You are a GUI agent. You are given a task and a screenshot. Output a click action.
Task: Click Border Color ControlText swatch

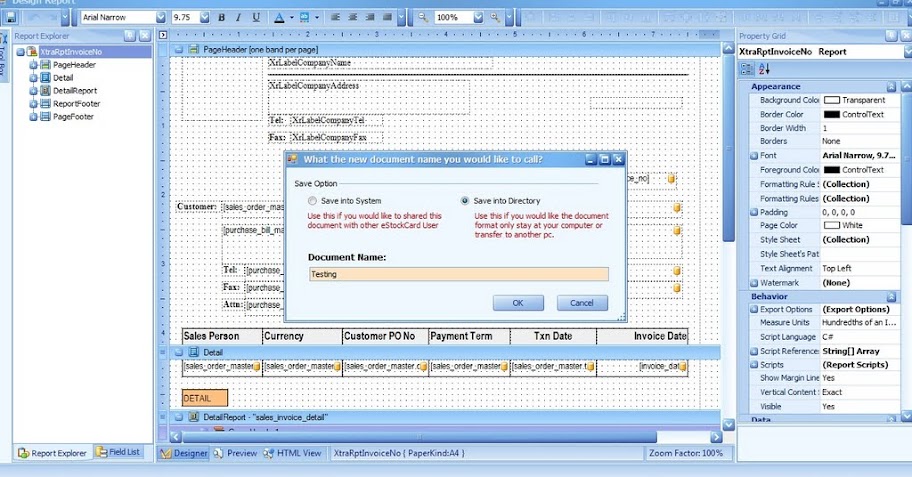pyautogui.click(x=832, y=115)
